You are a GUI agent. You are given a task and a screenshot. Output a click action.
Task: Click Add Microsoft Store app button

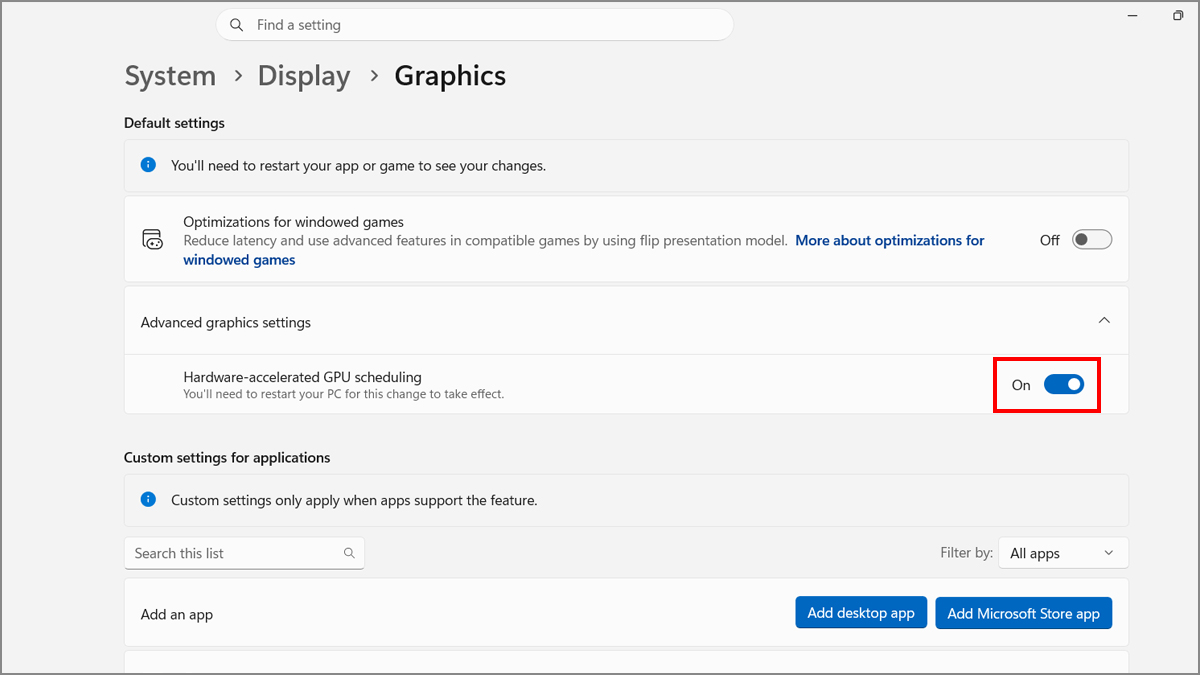(x=1024, y=613)
